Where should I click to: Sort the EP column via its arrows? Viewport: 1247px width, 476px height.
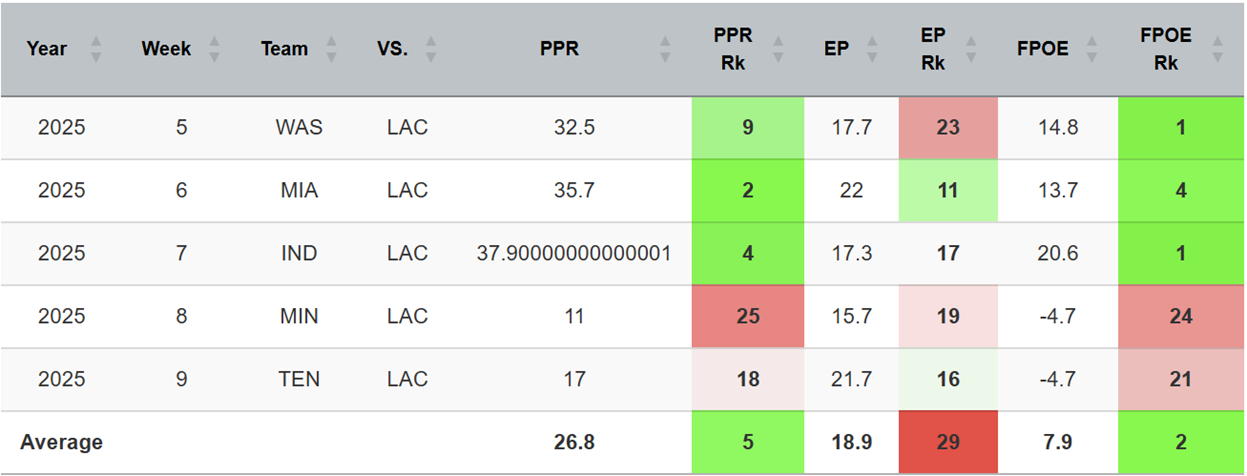pos(872,49)
